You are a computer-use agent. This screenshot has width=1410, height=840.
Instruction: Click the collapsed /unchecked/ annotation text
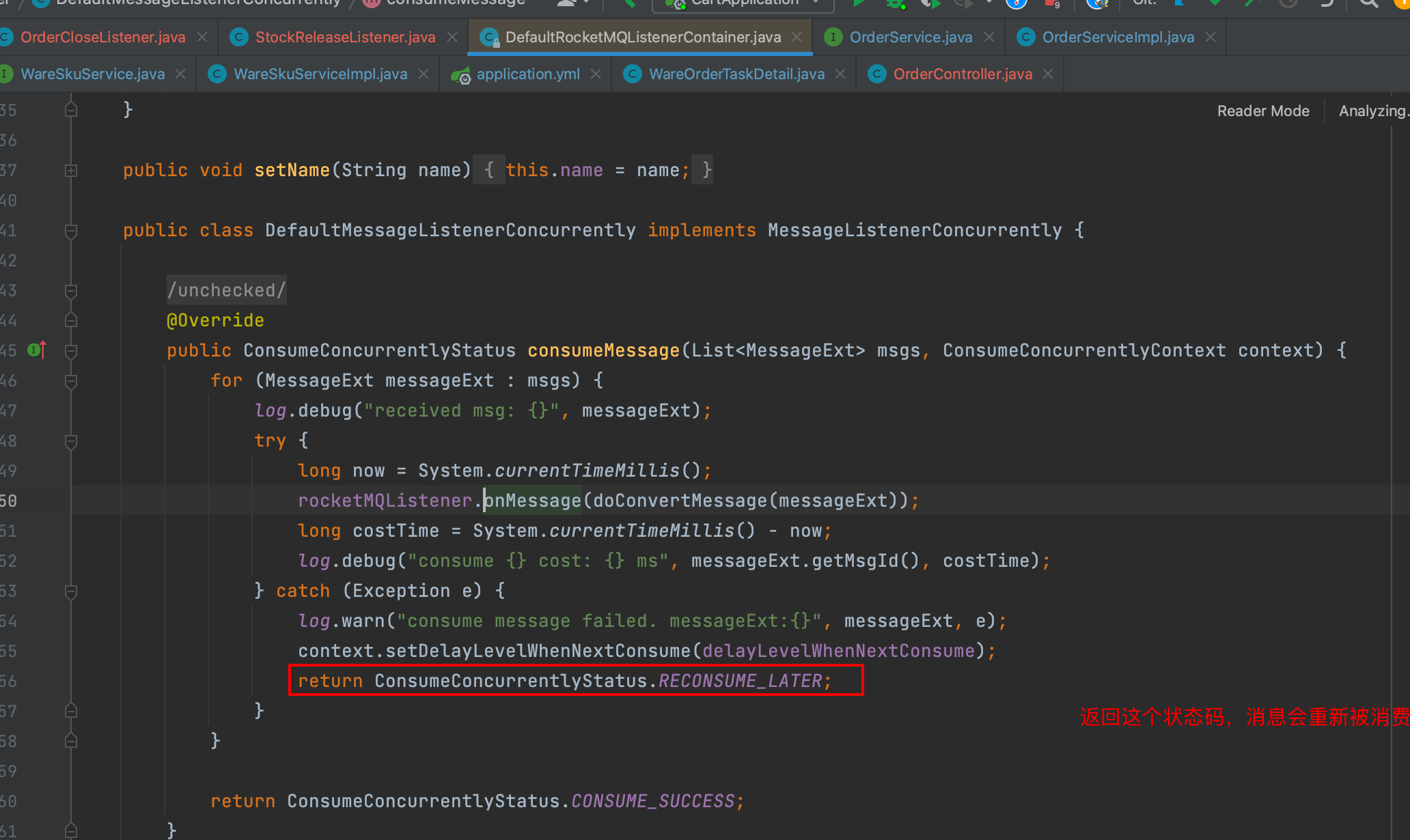227,290
